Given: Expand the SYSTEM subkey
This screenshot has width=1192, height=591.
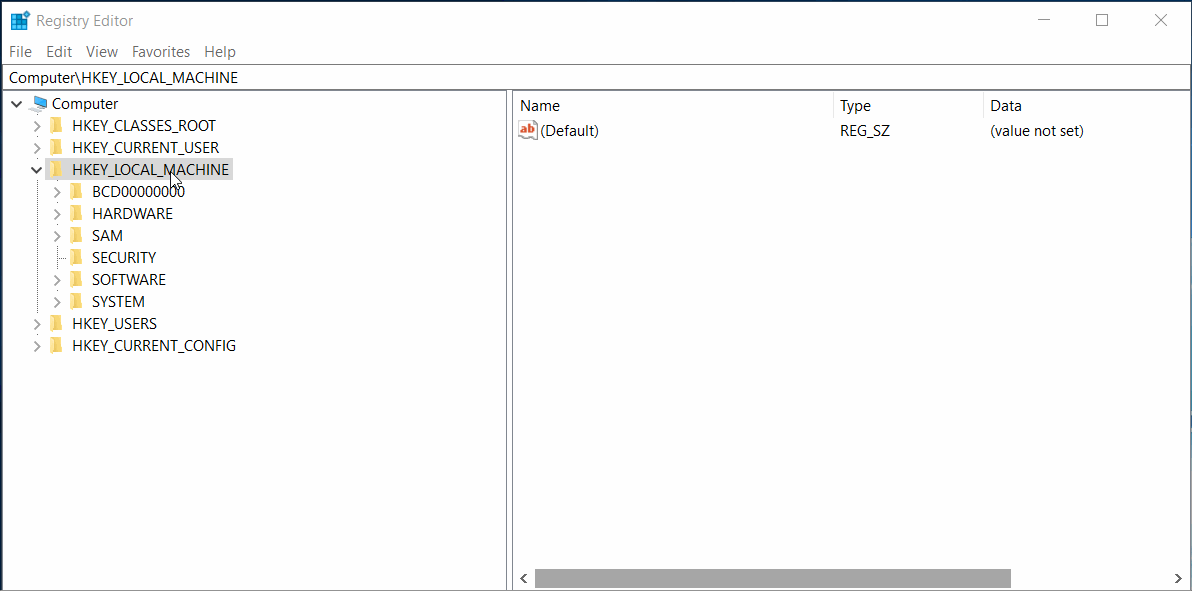Looking at the screenshot, I should pyautogui.click(x=57, y=303).
